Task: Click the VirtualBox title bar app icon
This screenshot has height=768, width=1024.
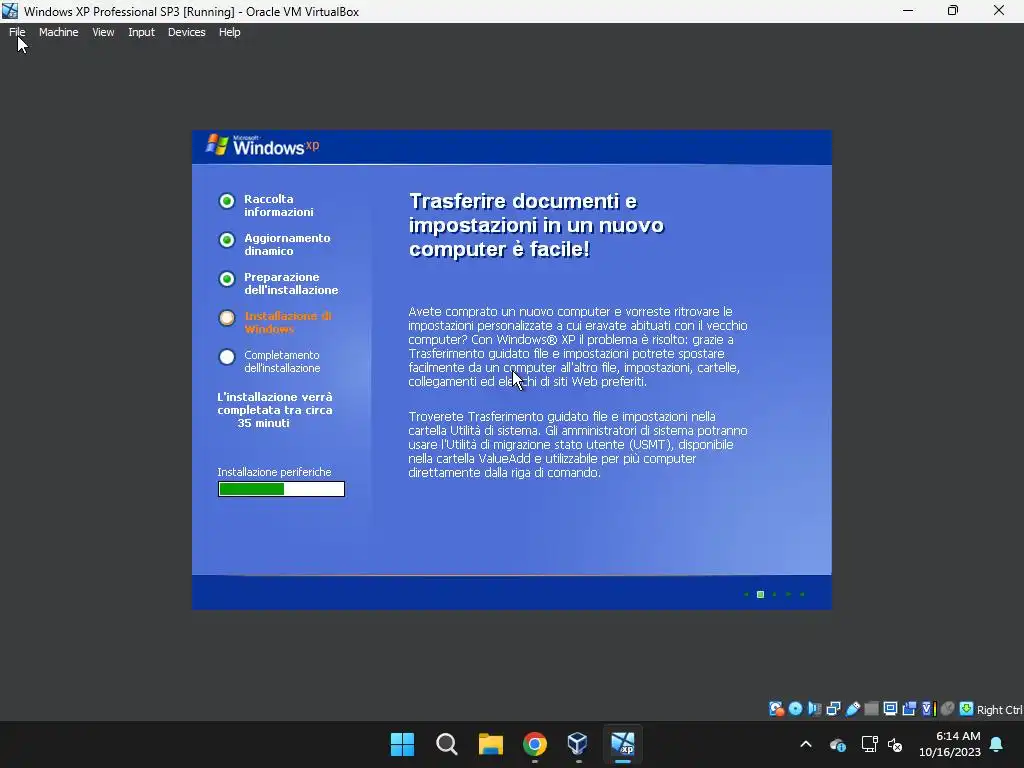Action: [x=10, y=11]
